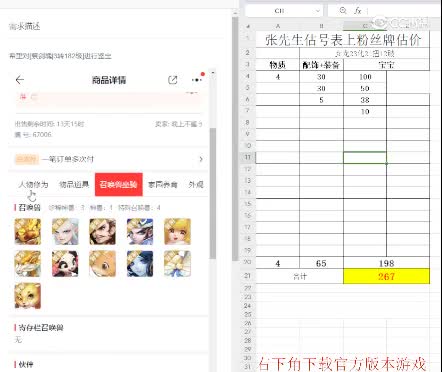Screen dimensions: 442x372
Task: Select the cell containing 38
Action: coord(365,100)
